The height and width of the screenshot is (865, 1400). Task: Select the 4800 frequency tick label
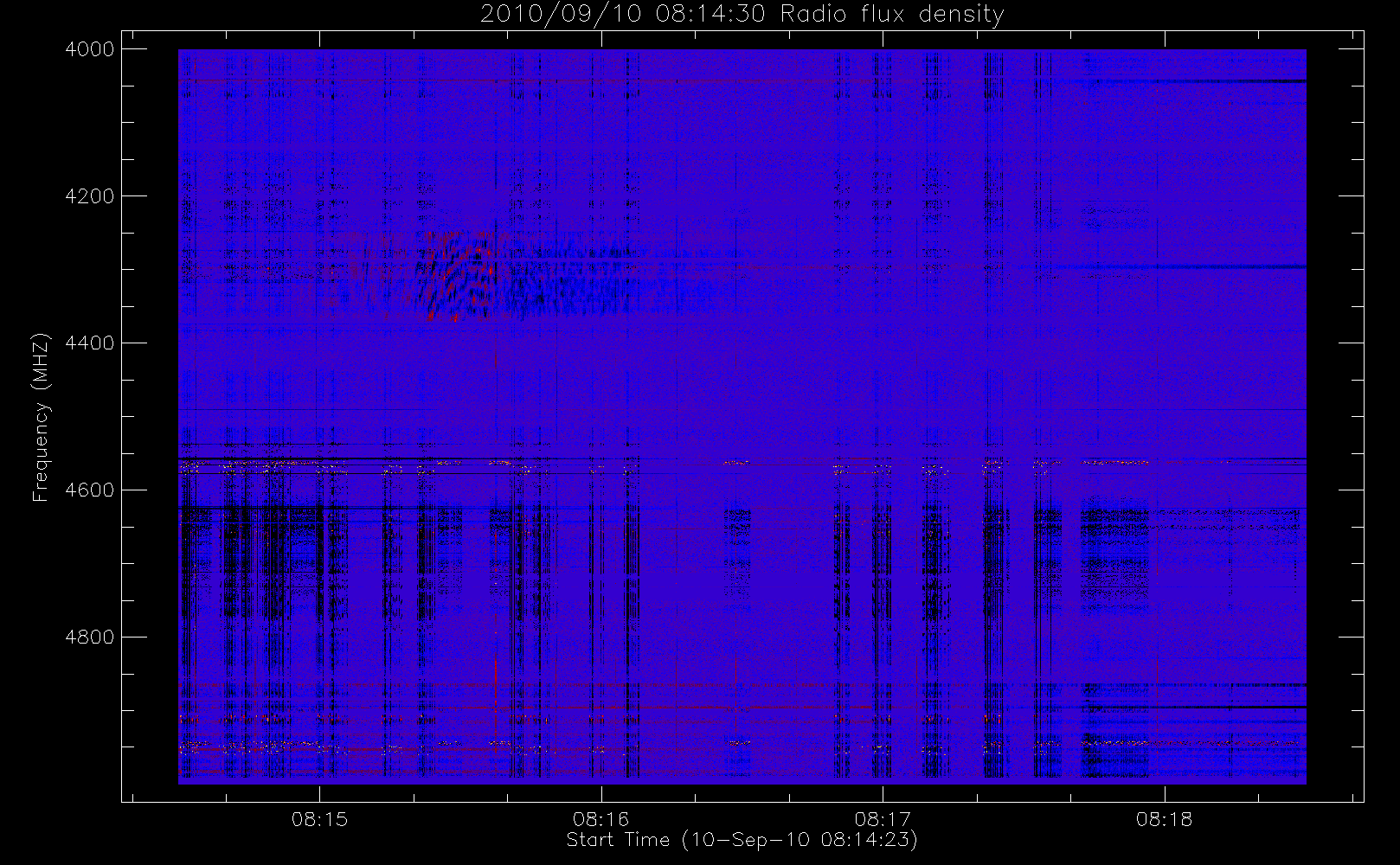click(90, 638)
